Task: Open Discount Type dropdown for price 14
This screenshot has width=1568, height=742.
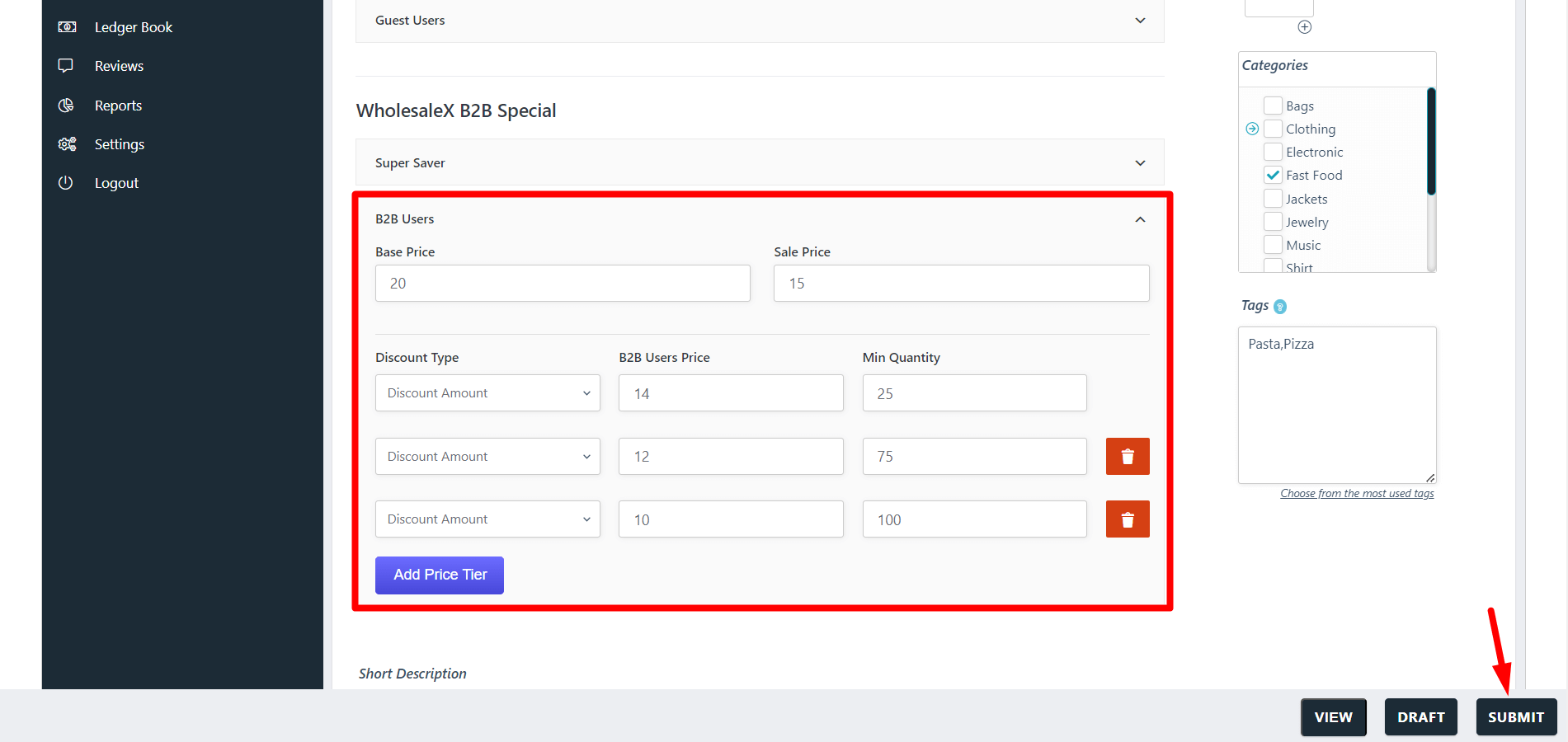Action: [487, 393]
